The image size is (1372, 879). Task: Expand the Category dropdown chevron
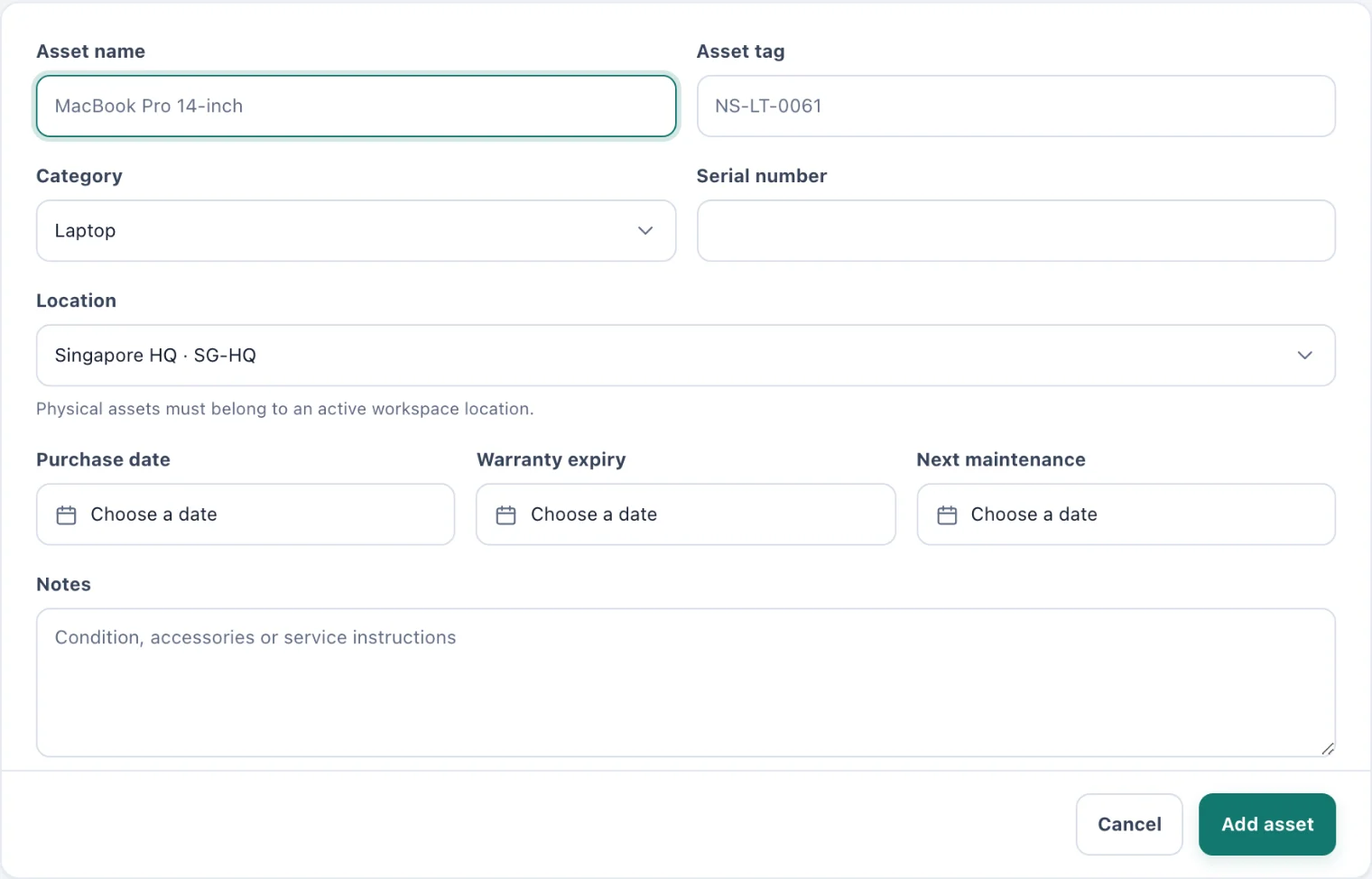coord(645,231)
